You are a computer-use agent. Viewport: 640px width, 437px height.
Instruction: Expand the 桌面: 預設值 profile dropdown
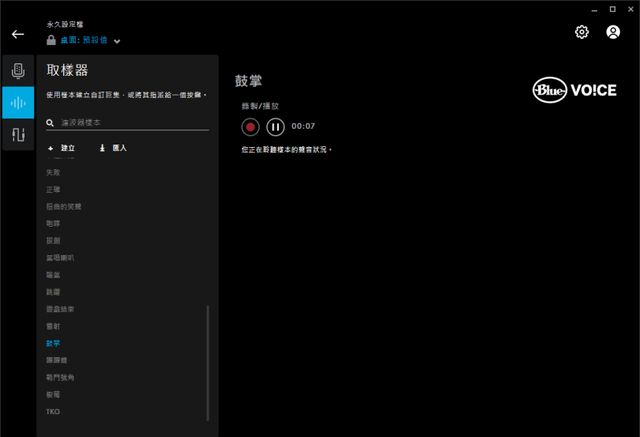(117, 41)
